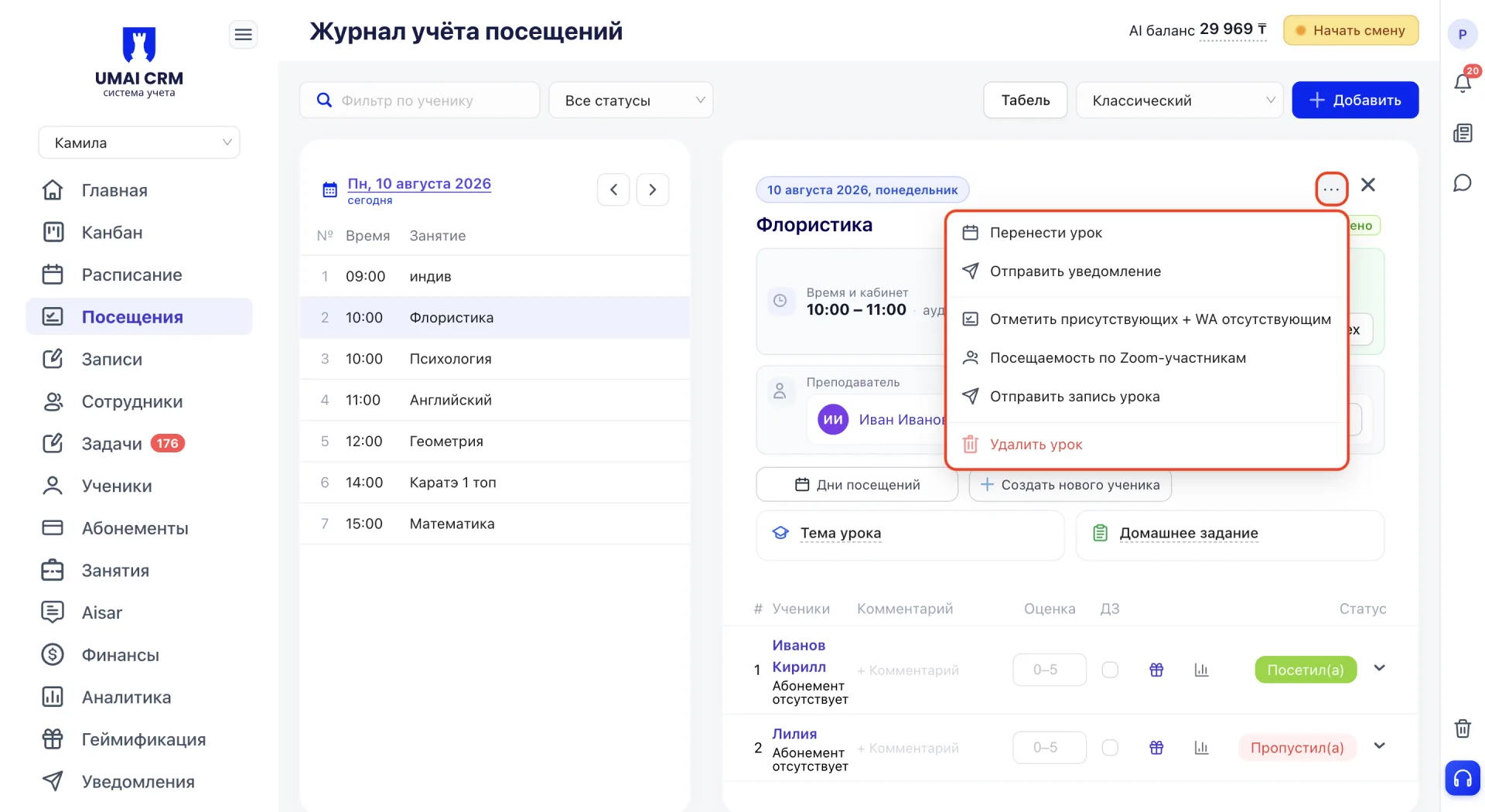
Task: Select the 09:00 индив lesson row
Action: 495,276
